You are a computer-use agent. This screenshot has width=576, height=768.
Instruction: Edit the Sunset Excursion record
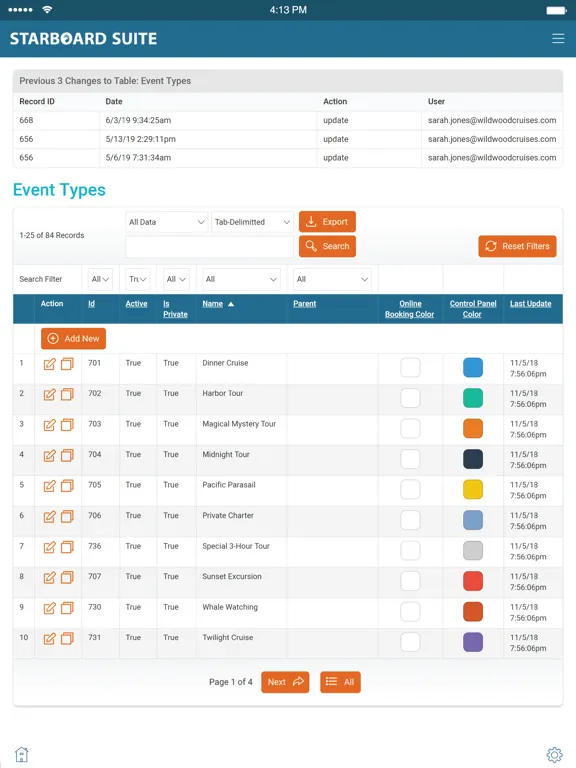tap(49, 577)
